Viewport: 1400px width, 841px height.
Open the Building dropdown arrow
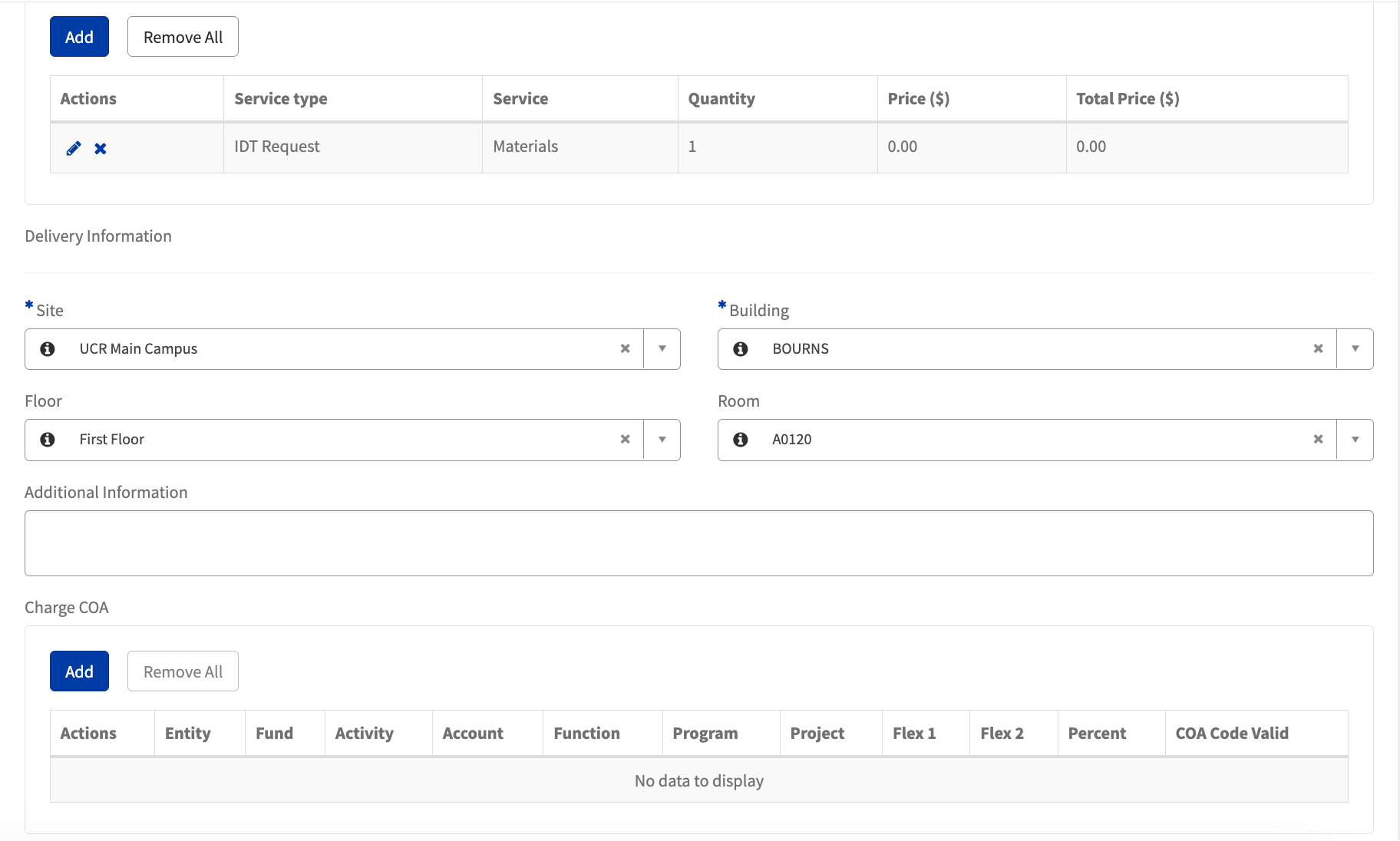[1355, 349]
